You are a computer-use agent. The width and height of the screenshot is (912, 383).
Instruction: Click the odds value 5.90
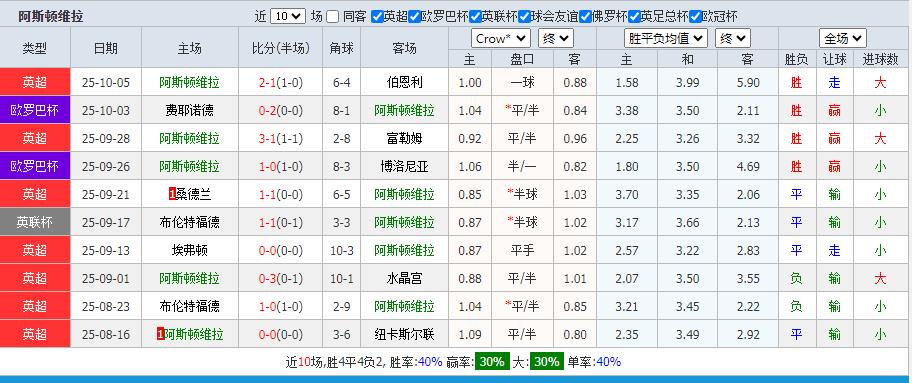[x=748, y=83]
